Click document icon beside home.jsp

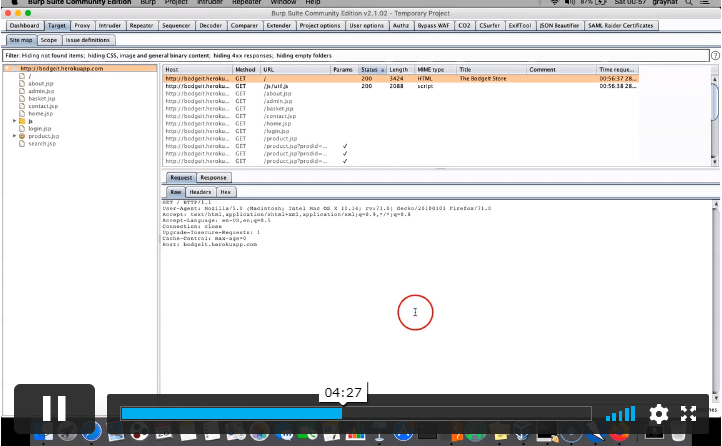[22, 113]
